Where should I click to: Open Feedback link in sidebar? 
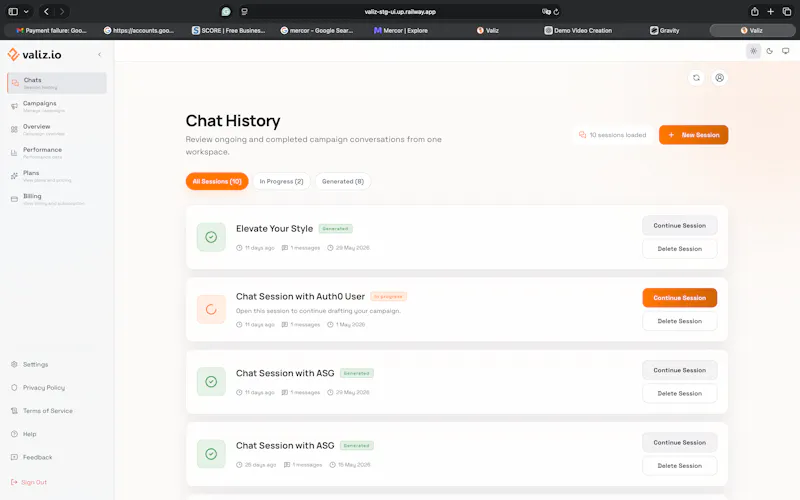point(37,457)
